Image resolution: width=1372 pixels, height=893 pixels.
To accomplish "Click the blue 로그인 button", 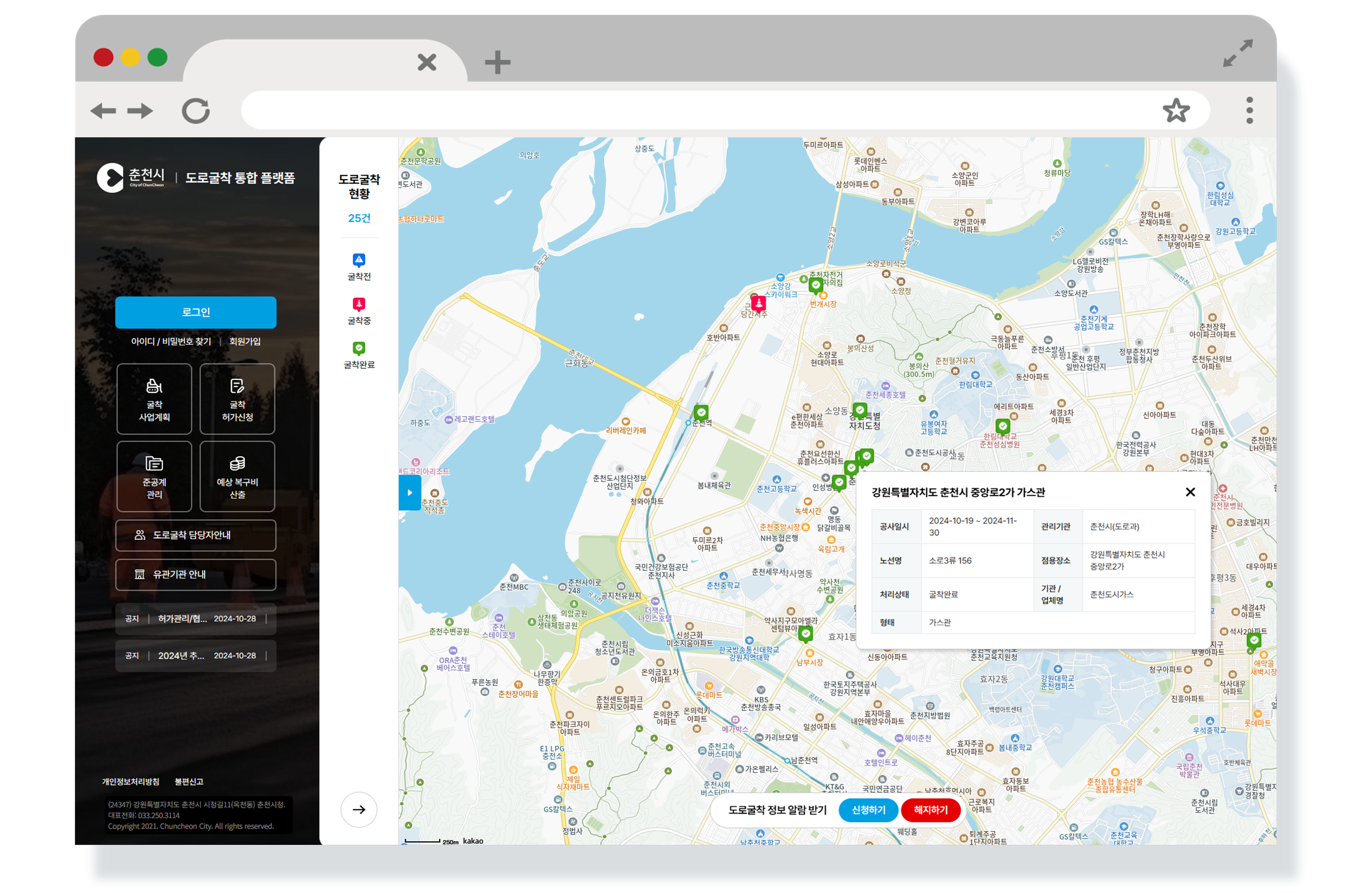I will coord(196,312).
